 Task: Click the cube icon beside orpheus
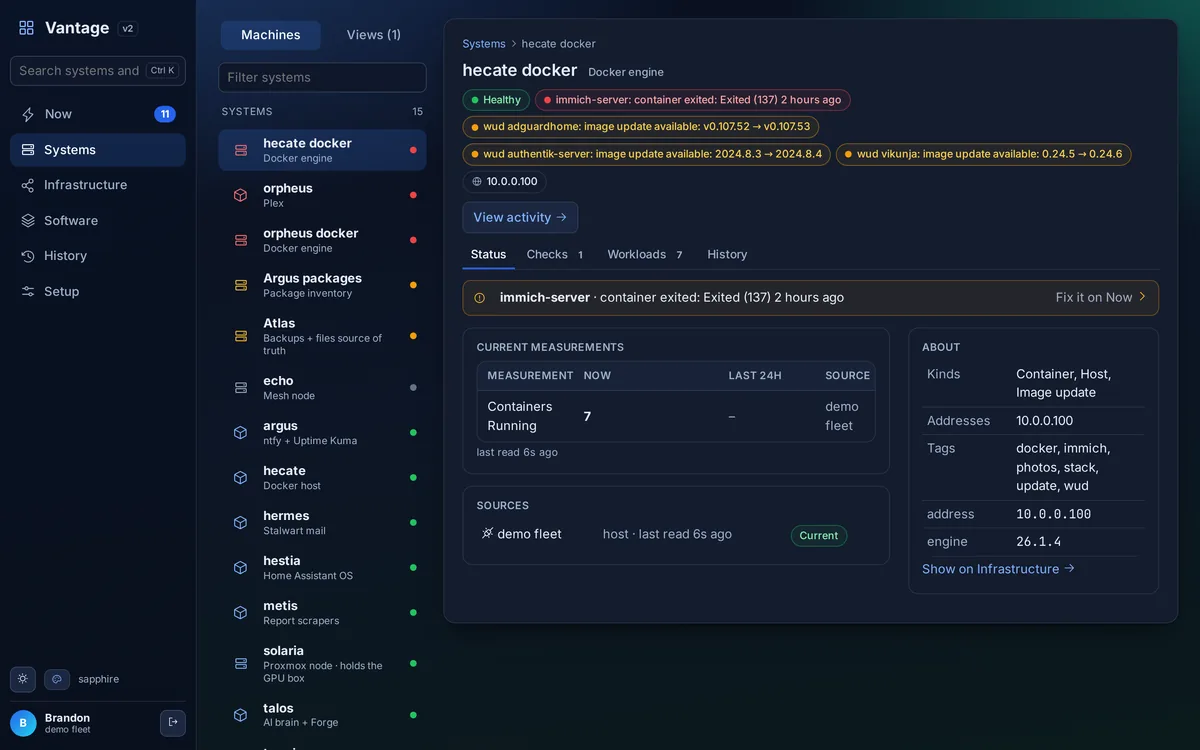tap(241, 195)
